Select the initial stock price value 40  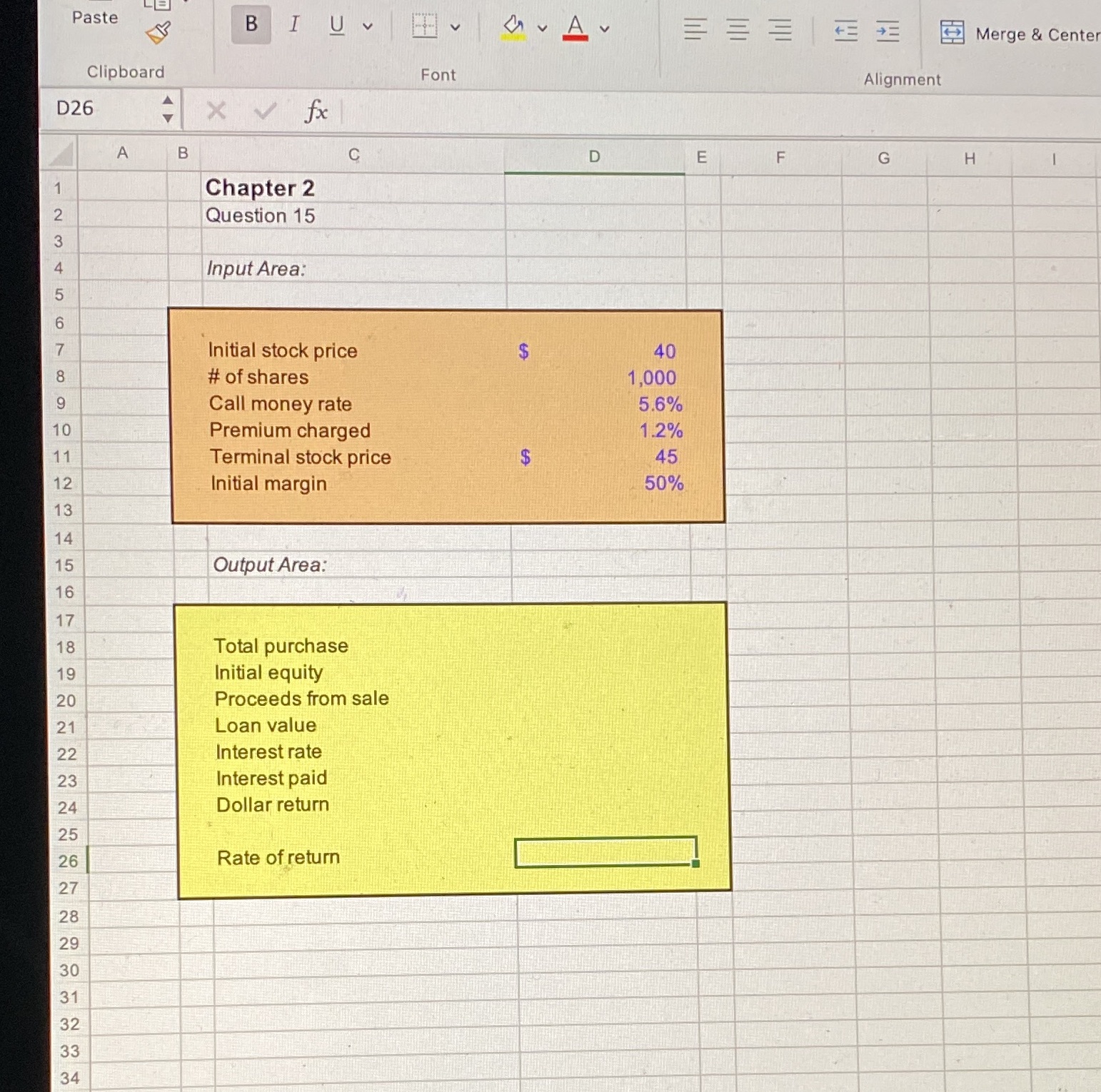coord(665,351)
